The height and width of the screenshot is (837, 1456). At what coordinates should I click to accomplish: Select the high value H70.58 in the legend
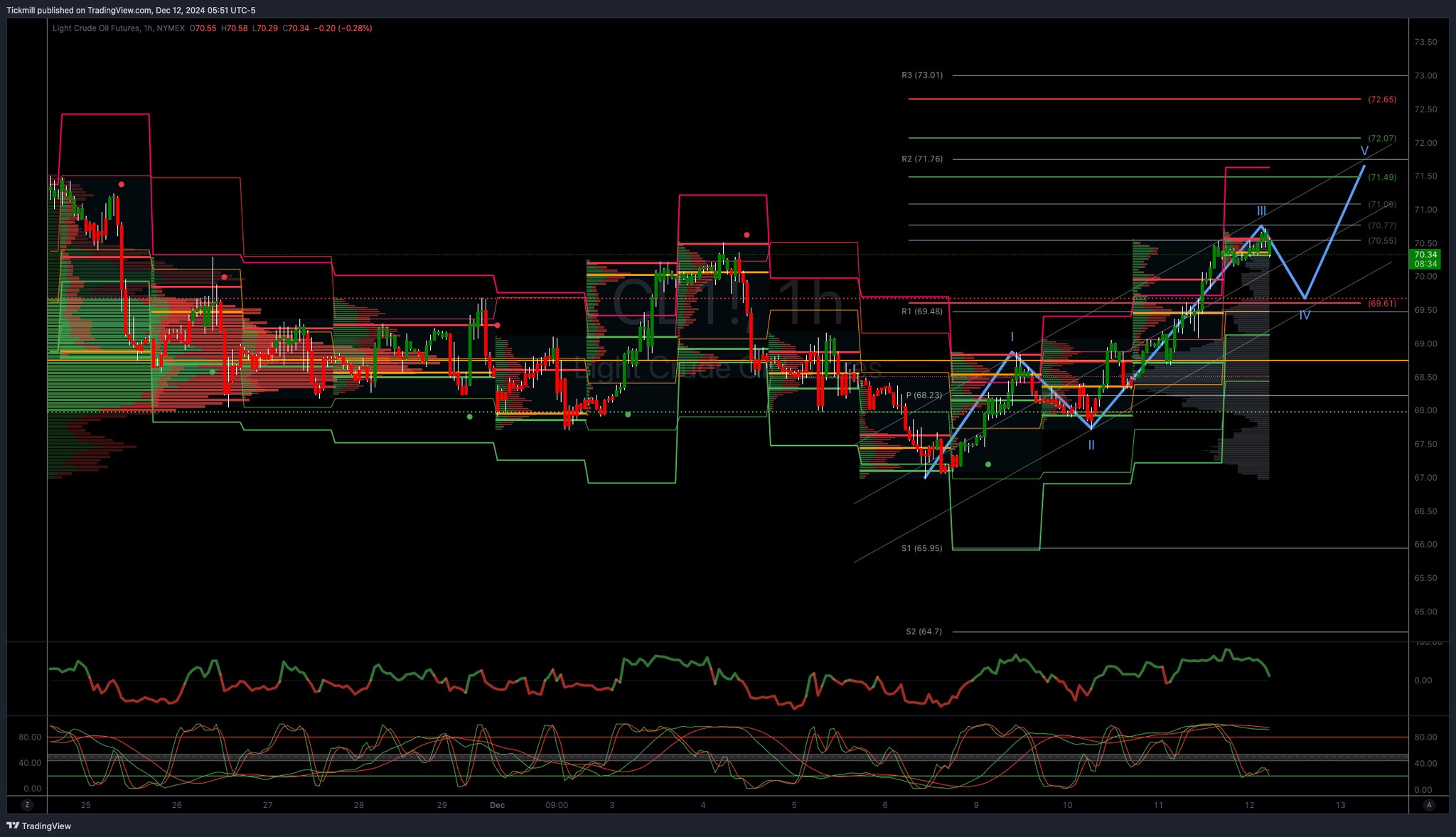tap(235, 28)
